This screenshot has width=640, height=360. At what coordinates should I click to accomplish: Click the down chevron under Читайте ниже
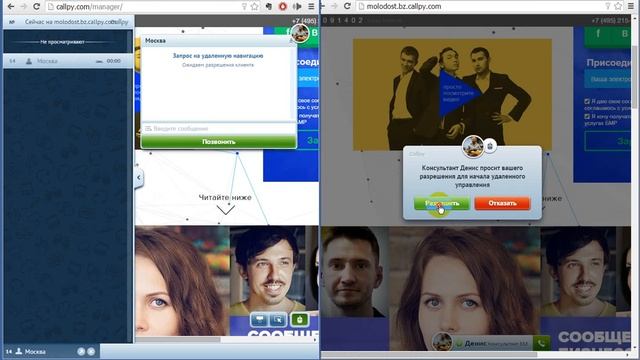[225, 210]
